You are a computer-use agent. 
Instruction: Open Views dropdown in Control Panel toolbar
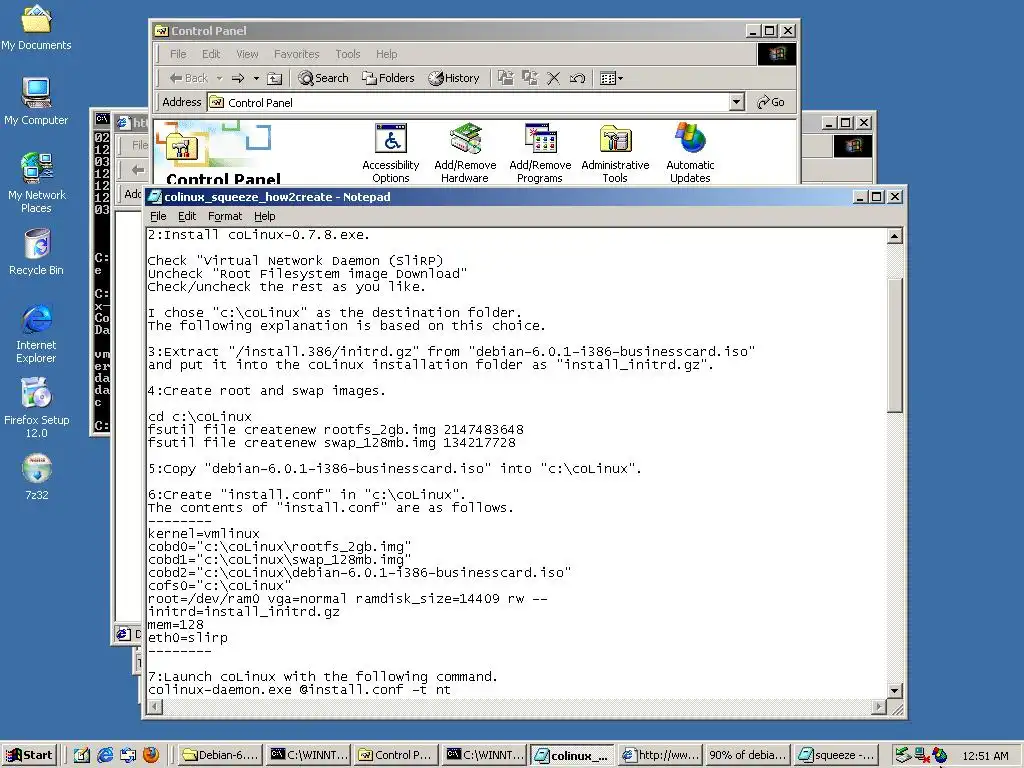(x=611, y=78)
